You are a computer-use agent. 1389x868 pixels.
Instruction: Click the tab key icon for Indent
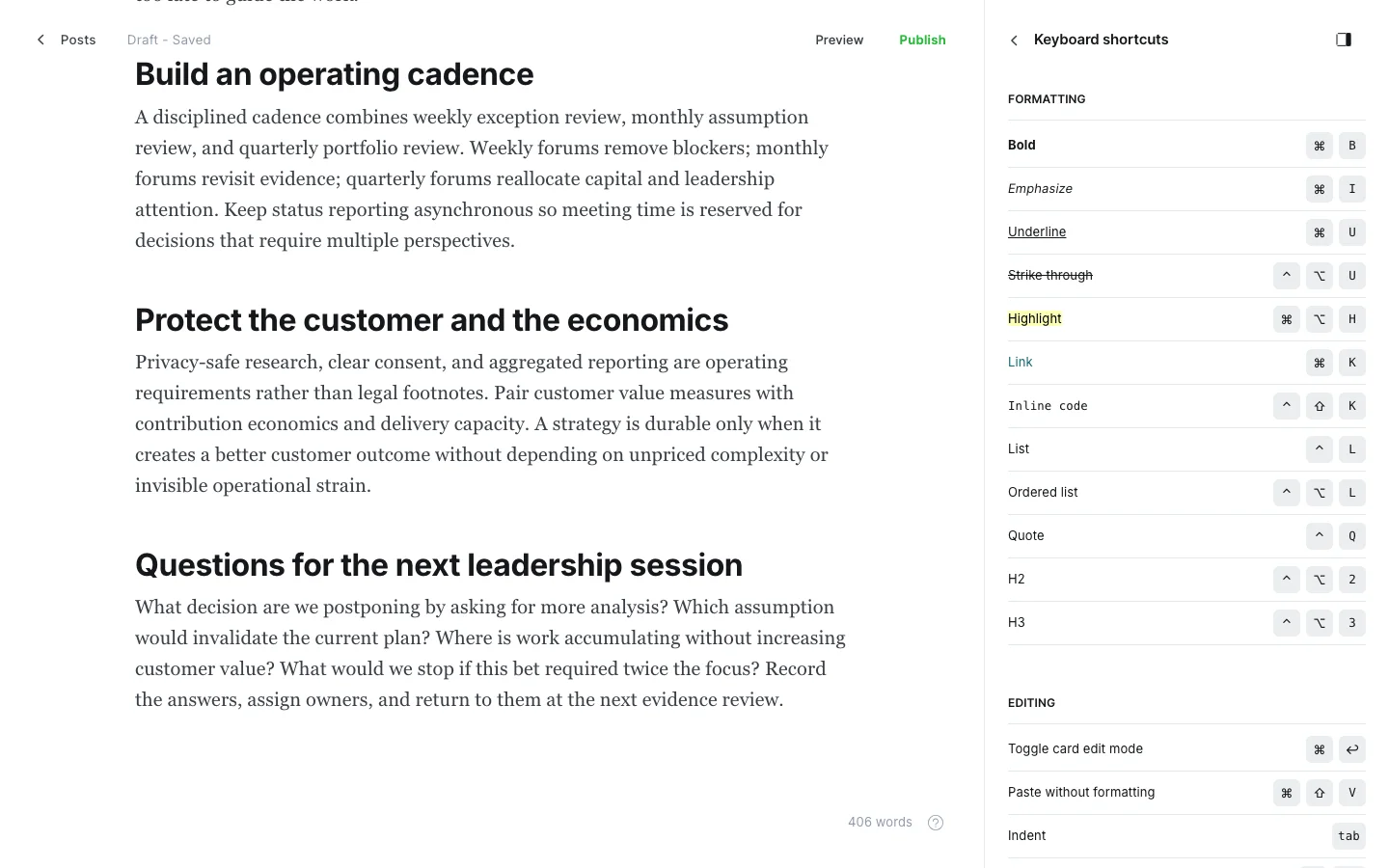[1348, 836]
